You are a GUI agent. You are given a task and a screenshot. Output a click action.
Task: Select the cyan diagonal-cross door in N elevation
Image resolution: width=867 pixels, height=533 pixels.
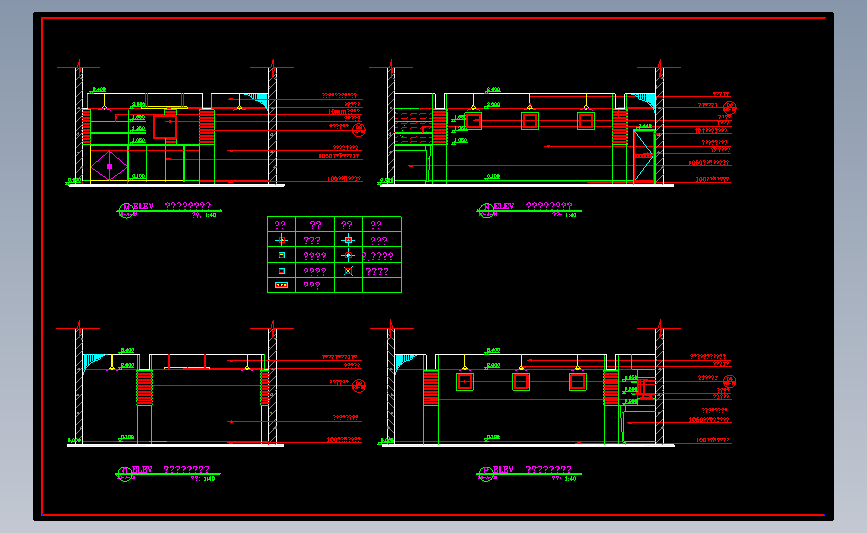click(x=644, y=156)
